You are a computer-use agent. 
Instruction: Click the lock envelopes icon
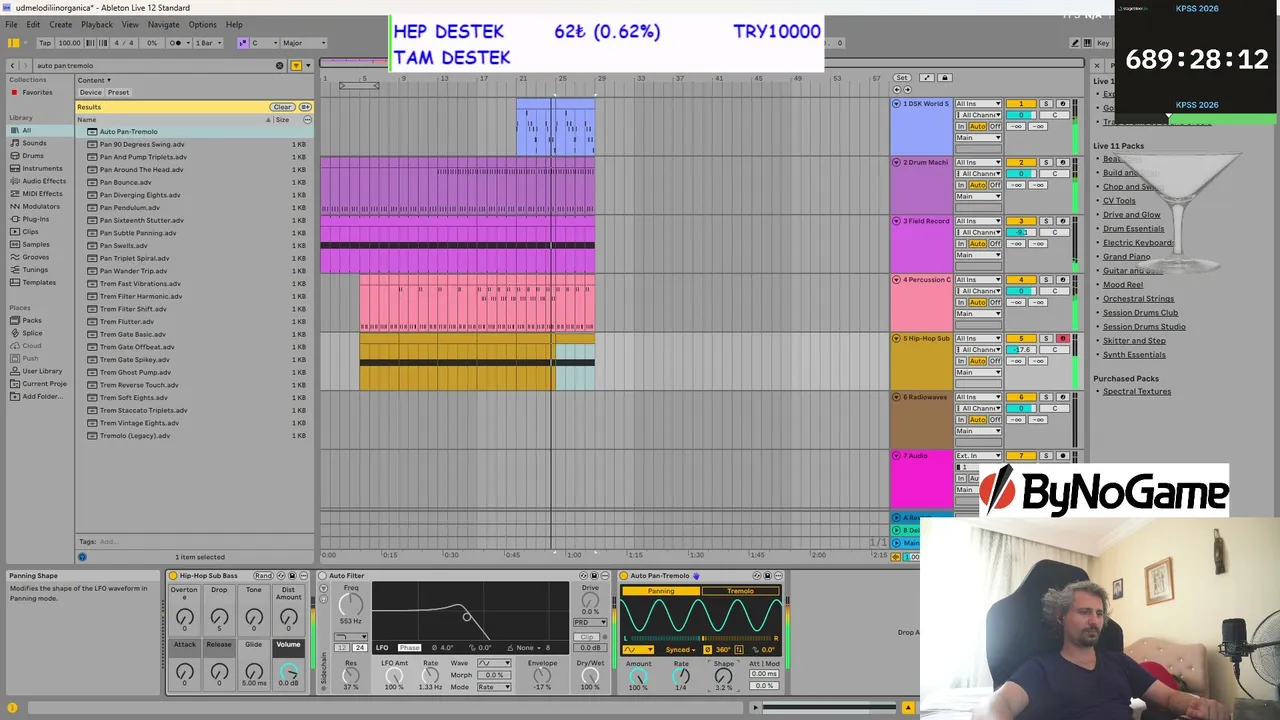(x=944, y=78)
